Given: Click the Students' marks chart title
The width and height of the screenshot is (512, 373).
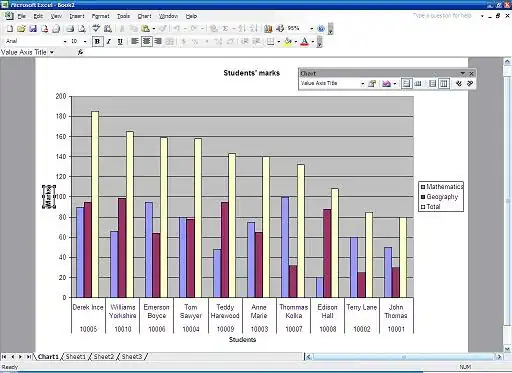Looking at the screenshot, I should (x=251, y=73).
